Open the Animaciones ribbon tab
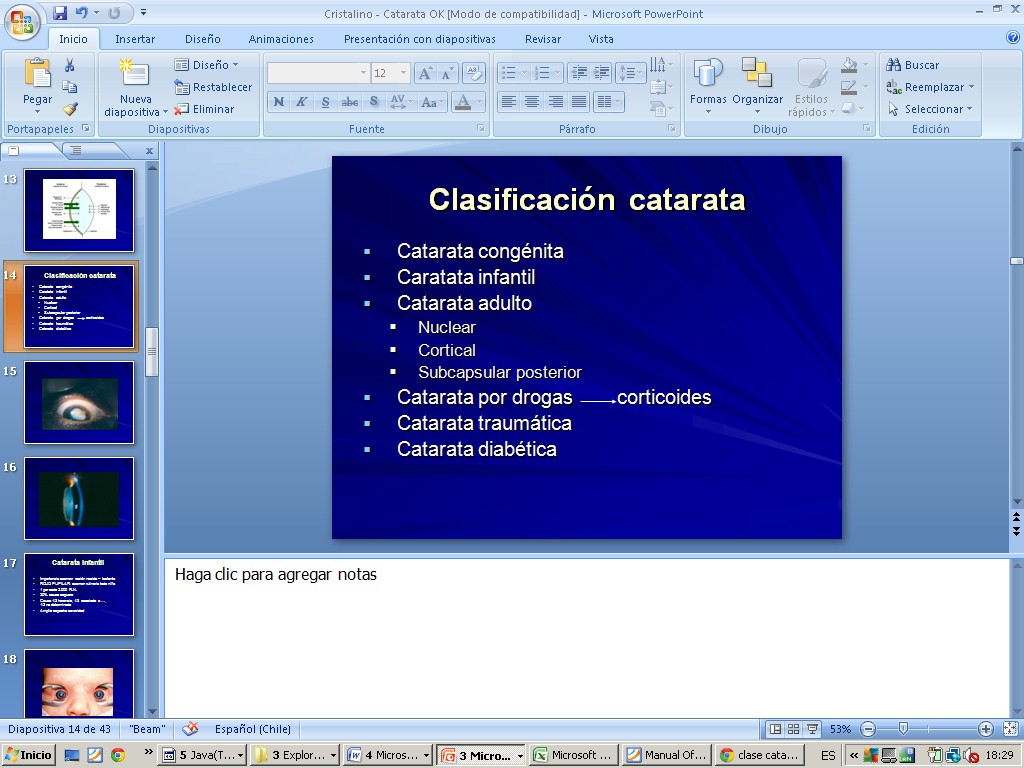The height and width of the screenshot is (768, 1024). (281, 39)
